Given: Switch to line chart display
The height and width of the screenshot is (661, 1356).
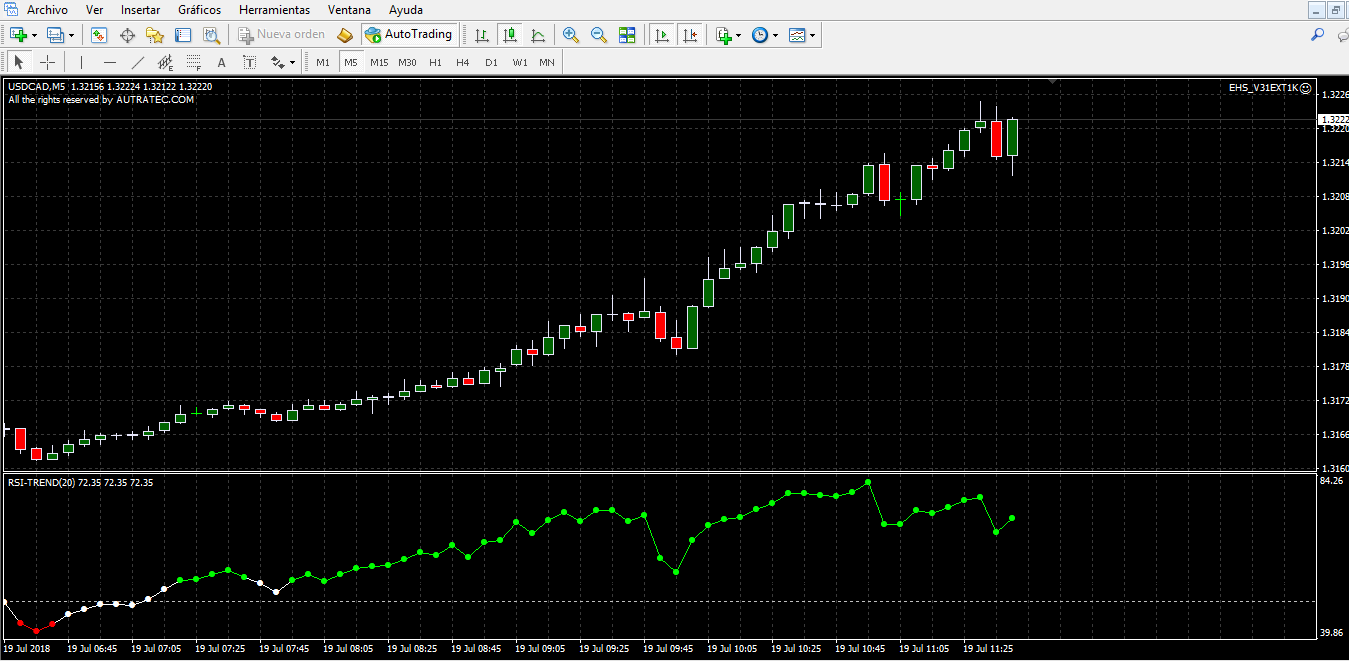Looking at the screenshot, I should 538,35.
